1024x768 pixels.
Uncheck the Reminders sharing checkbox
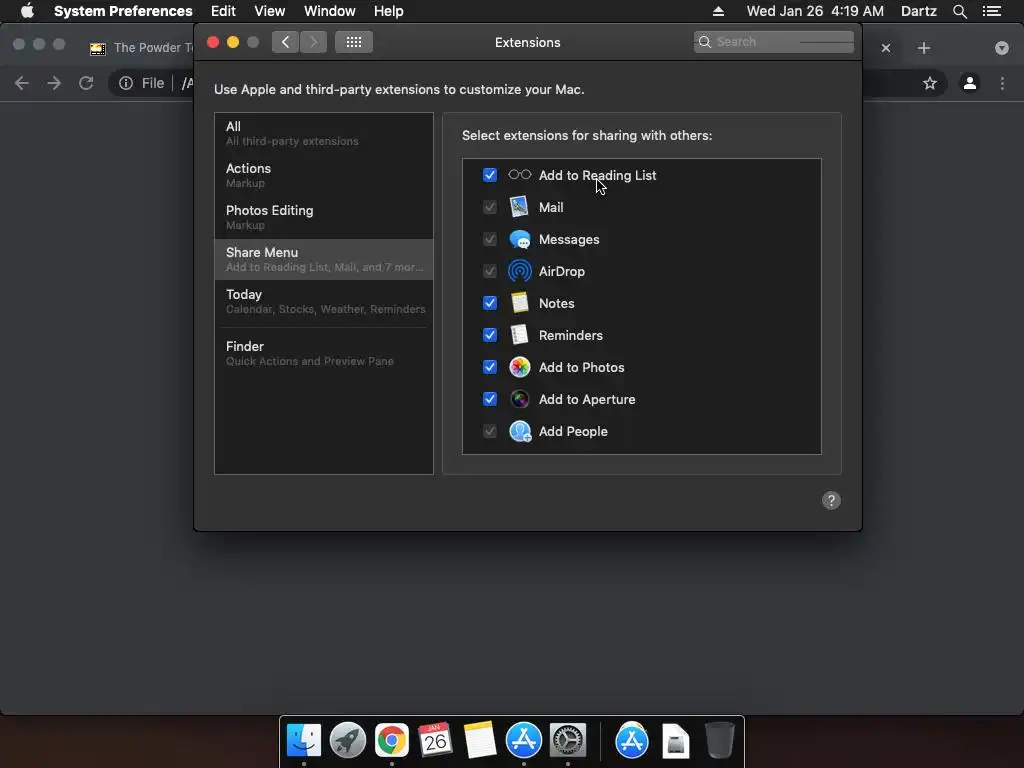click(490, 335)
